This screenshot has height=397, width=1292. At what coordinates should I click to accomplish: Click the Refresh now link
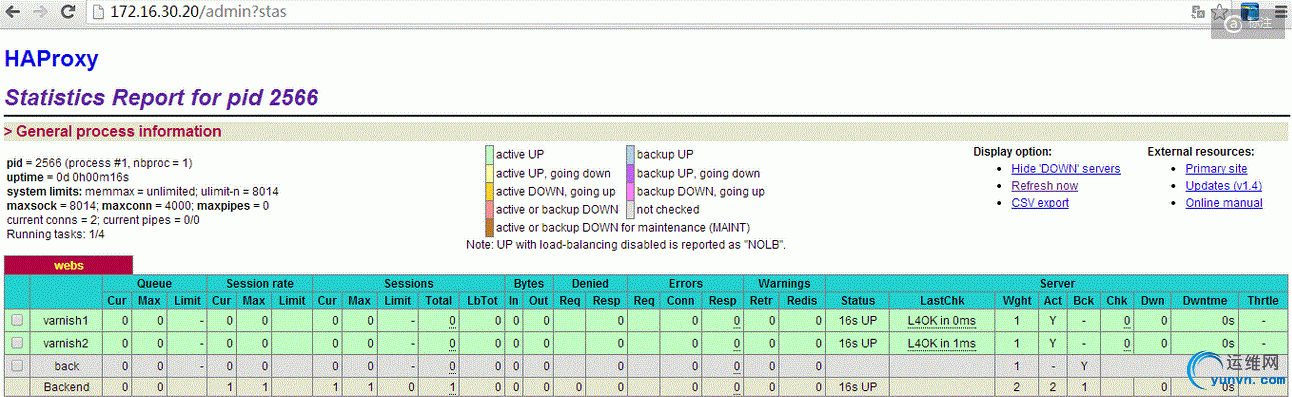1044,186
